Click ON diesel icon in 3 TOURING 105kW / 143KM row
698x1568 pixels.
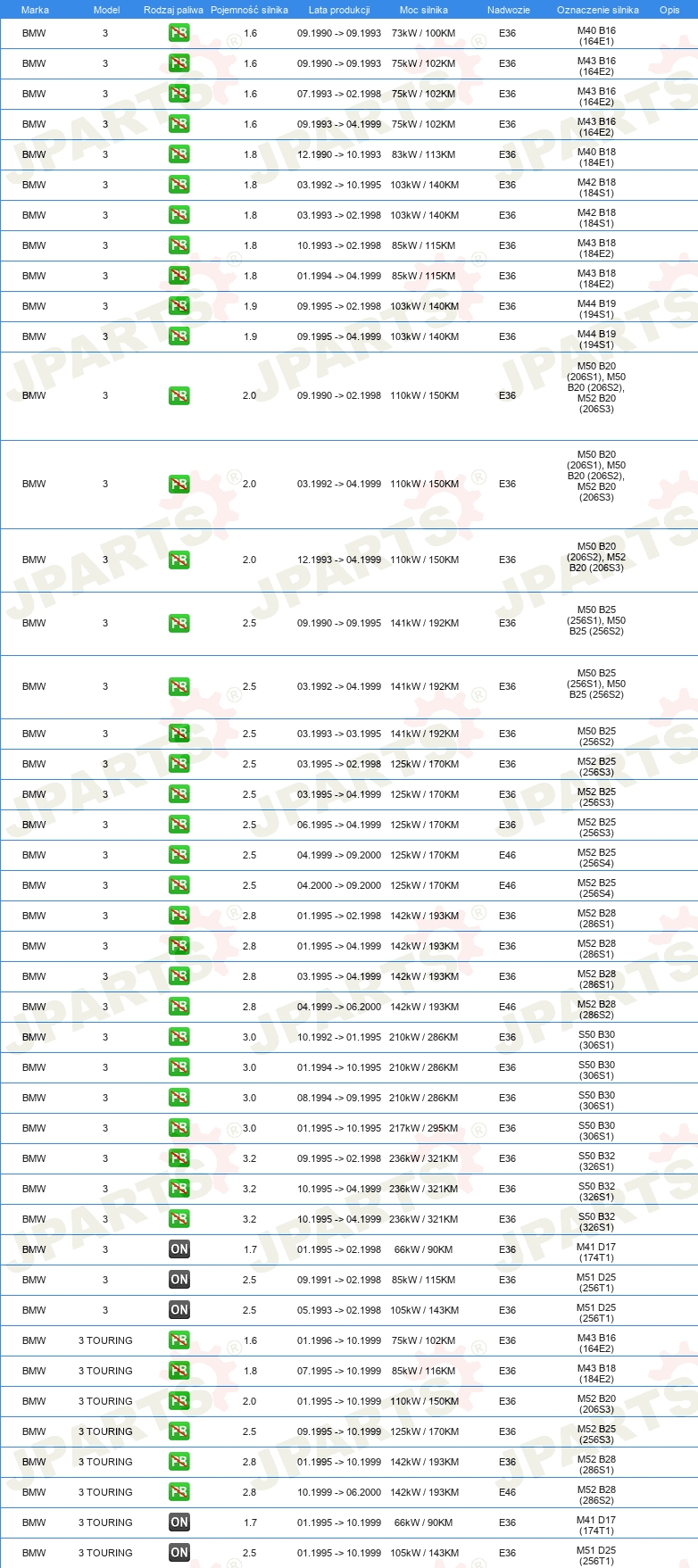(179, 1553)
